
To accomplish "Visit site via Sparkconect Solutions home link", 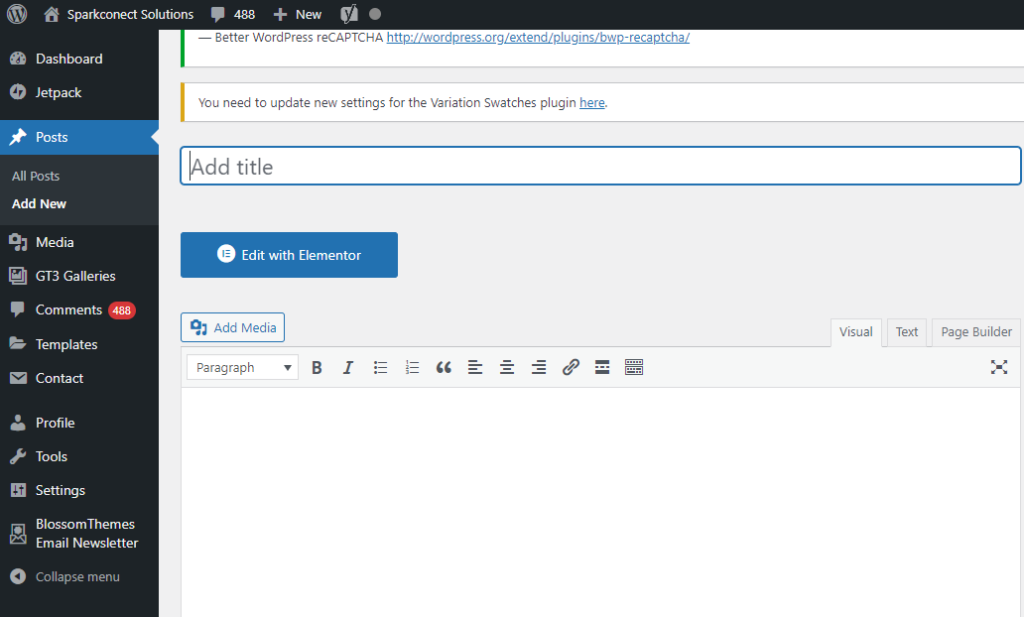I will click(119, 14).
